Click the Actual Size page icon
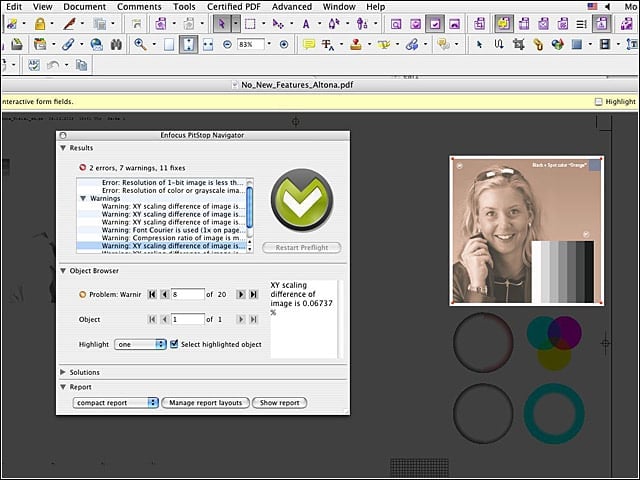The image size is (640, 480). (x=169, y=44)
